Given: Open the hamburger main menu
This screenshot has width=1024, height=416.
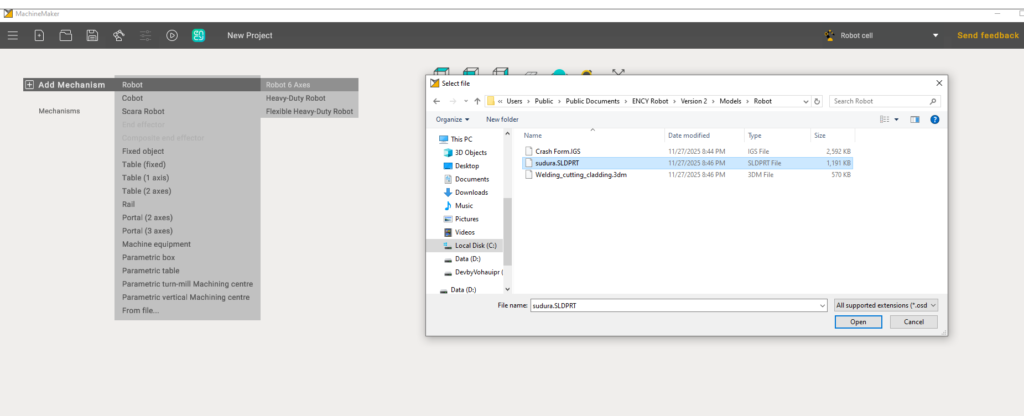Looking at the screenshot, I should click(x=13, y=35).
